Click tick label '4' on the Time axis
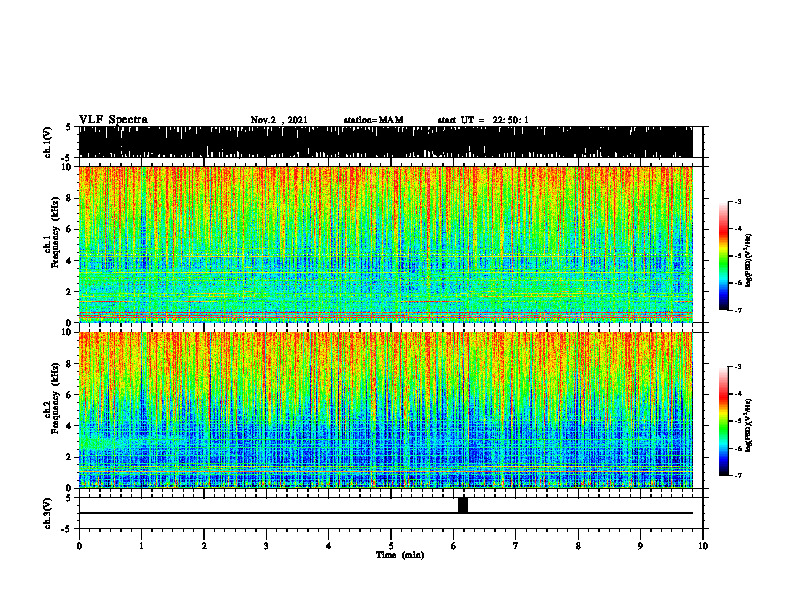Image resolution: width=792 pixels, height=612 pixels. click(x=328, y=546)
